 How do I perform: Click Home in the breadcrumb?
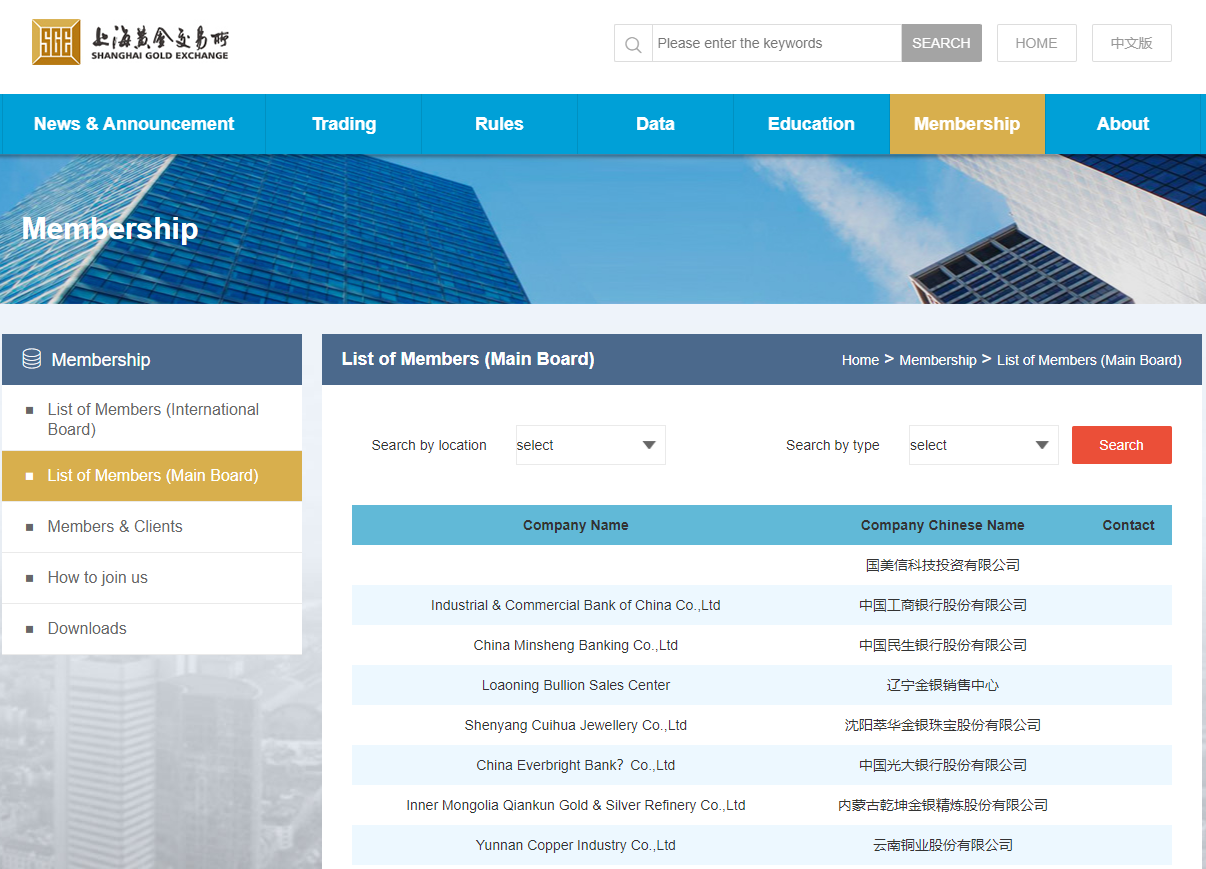click(x=860, y=360)
